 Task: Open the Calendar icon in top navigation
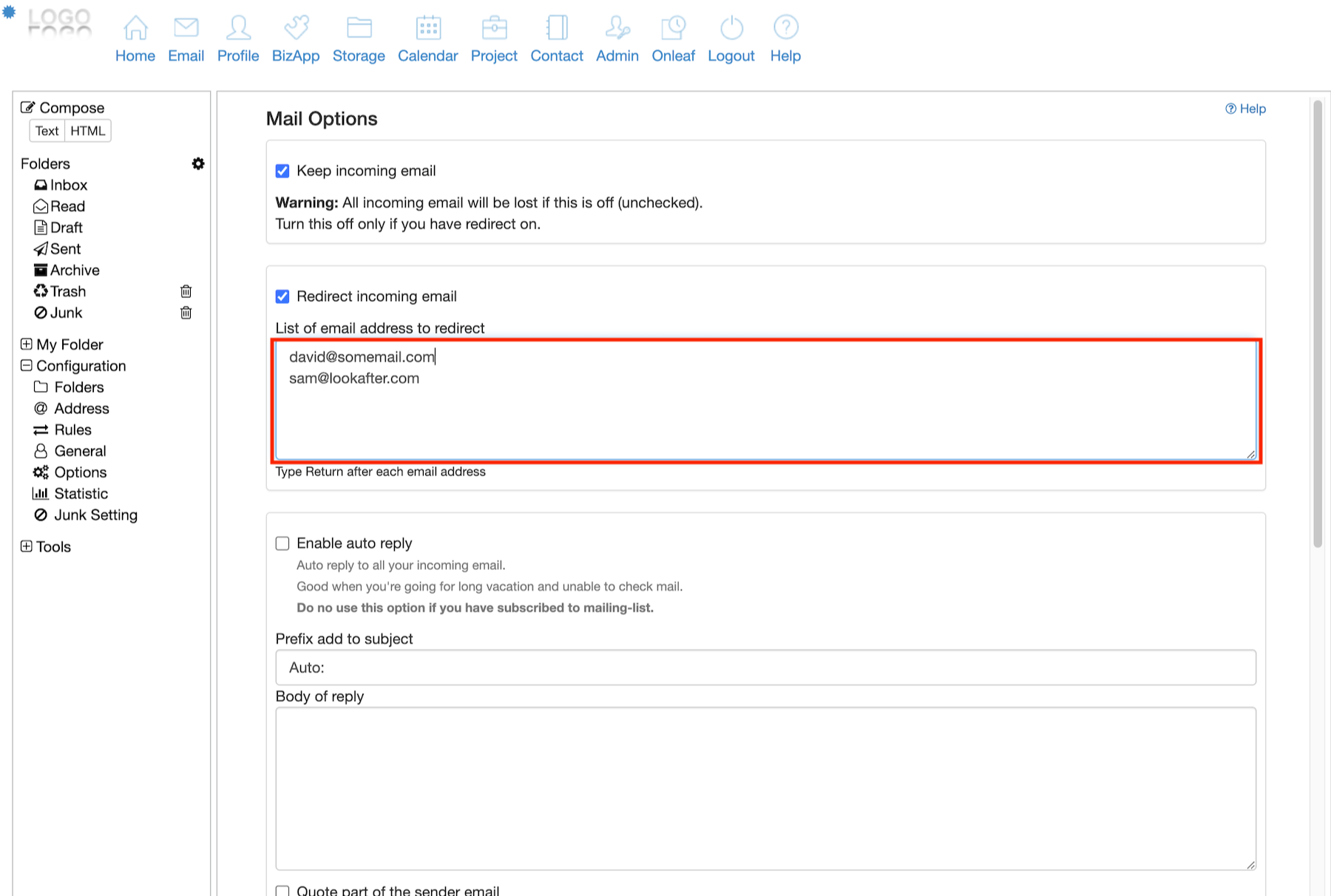click(x=427, y=28)
